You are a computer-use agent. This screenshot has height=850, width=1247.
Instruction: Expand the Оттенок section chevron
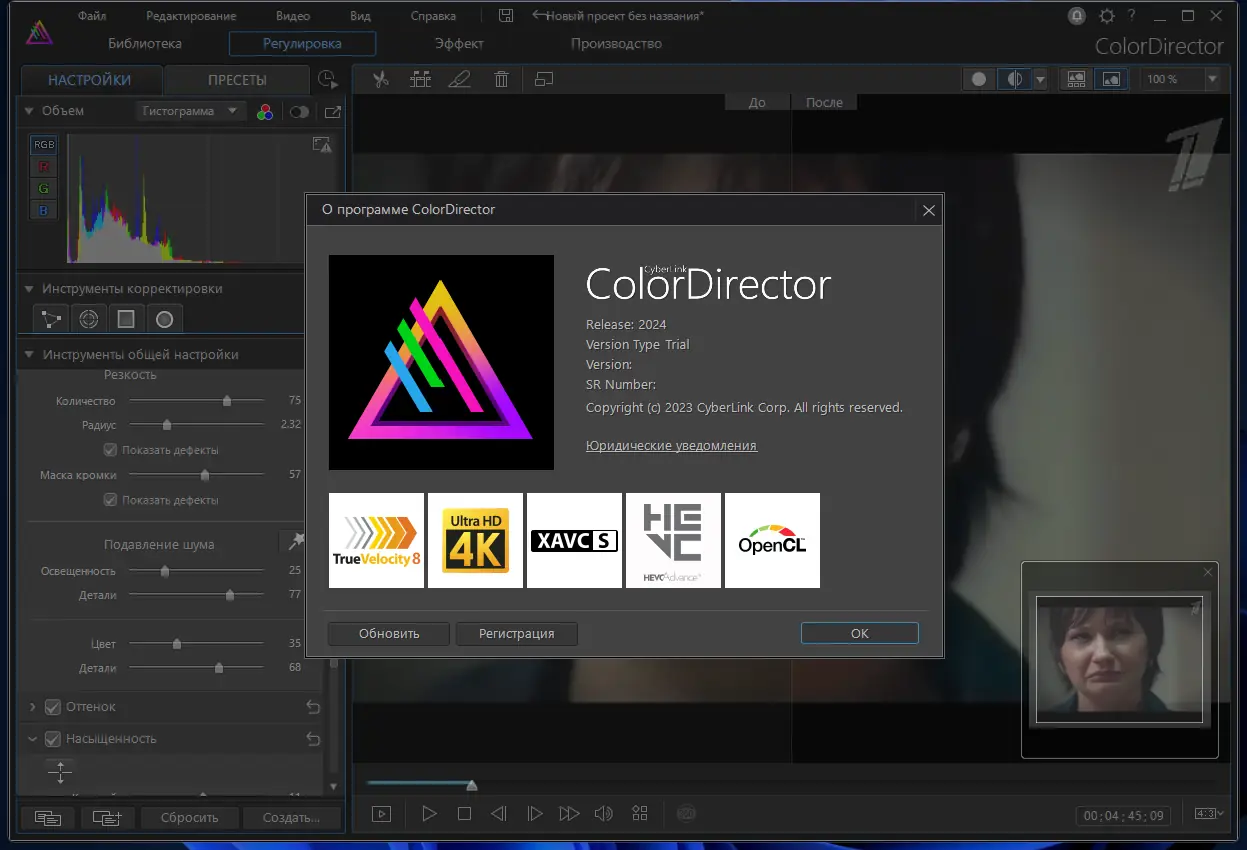[x=32, y=707]
